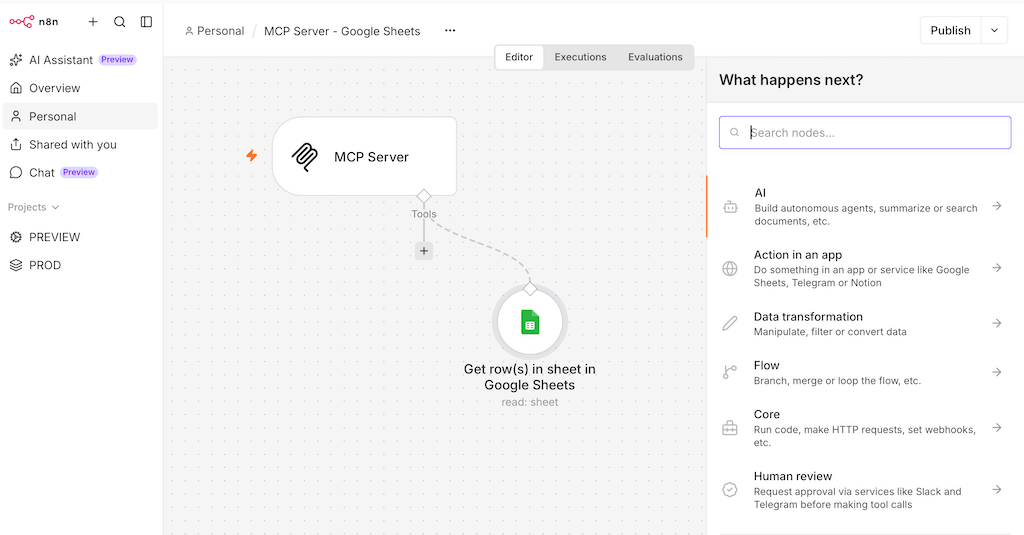Click the Overview home icon

click(16, 88)
